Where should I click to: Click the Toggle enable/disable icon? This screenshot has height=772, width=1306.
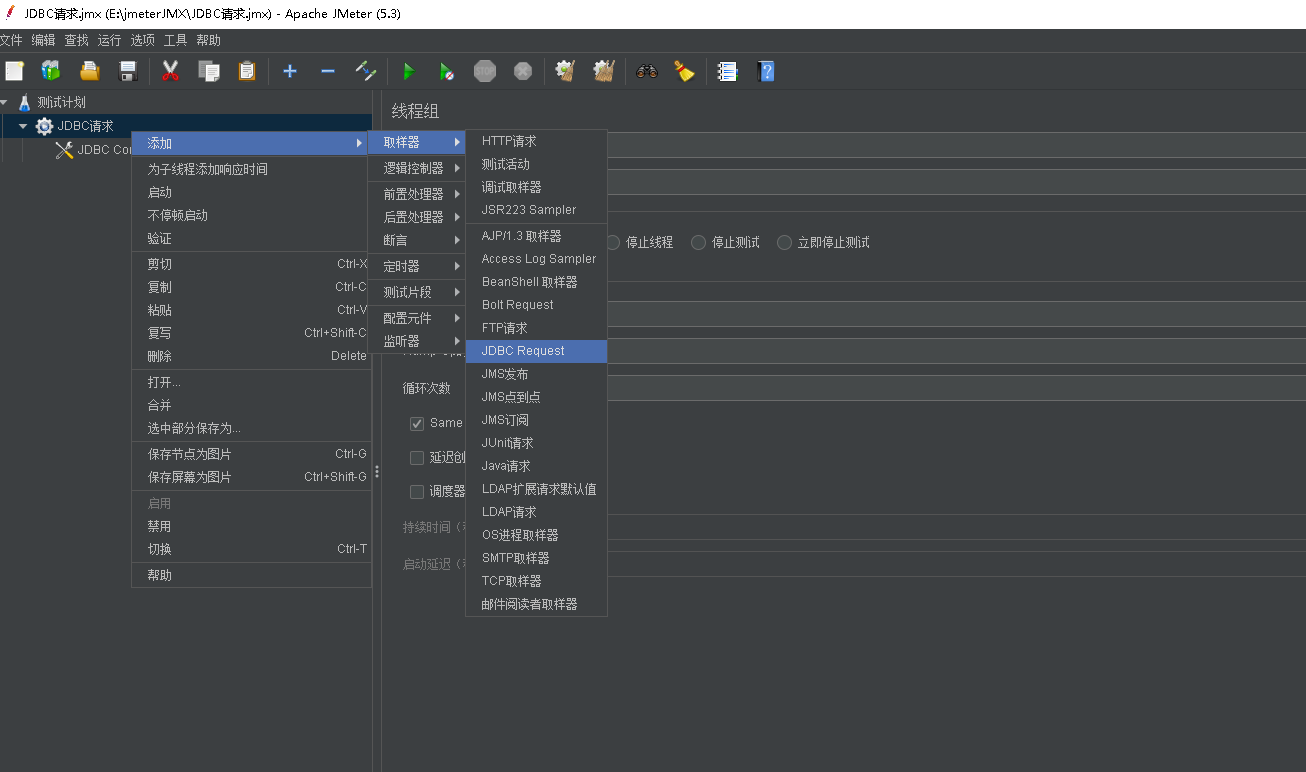click(x=366, y=71)
